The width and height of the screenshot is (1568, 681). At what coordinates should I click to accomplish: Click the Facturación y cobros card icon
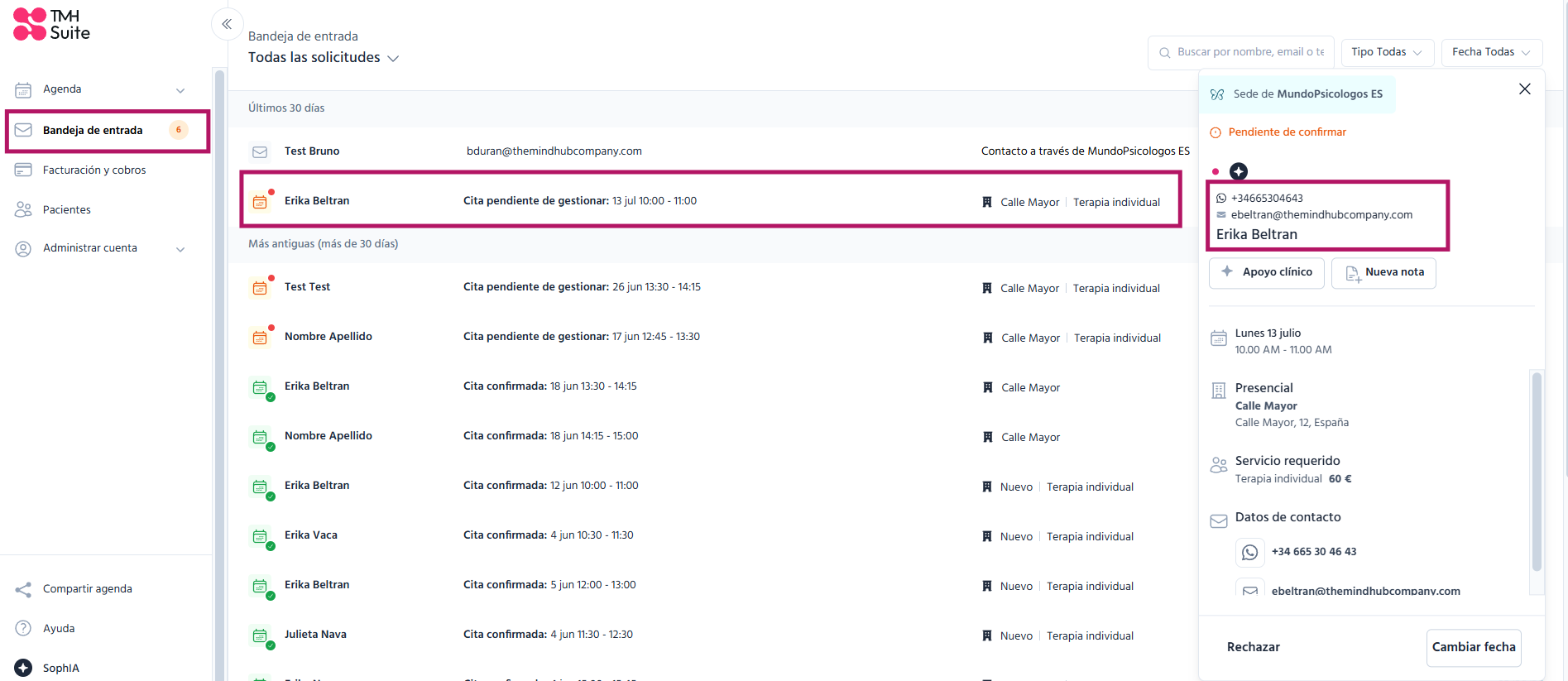tap(23, 170)
